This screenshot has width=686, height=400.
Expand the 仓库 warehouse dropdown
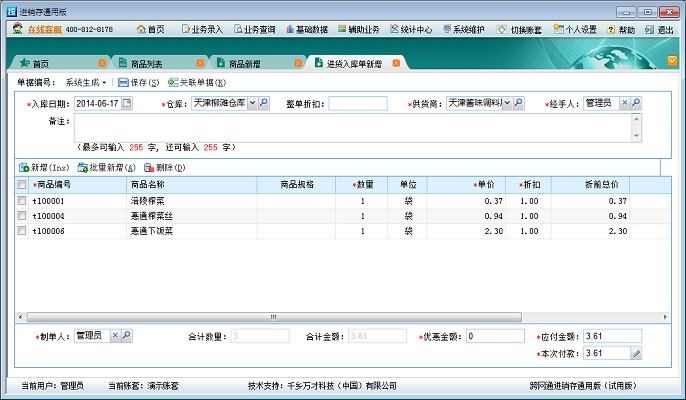(252, 103)
